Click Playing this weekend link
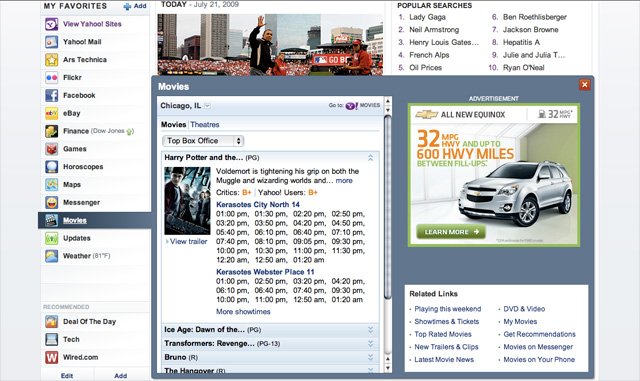 [448, 309]
